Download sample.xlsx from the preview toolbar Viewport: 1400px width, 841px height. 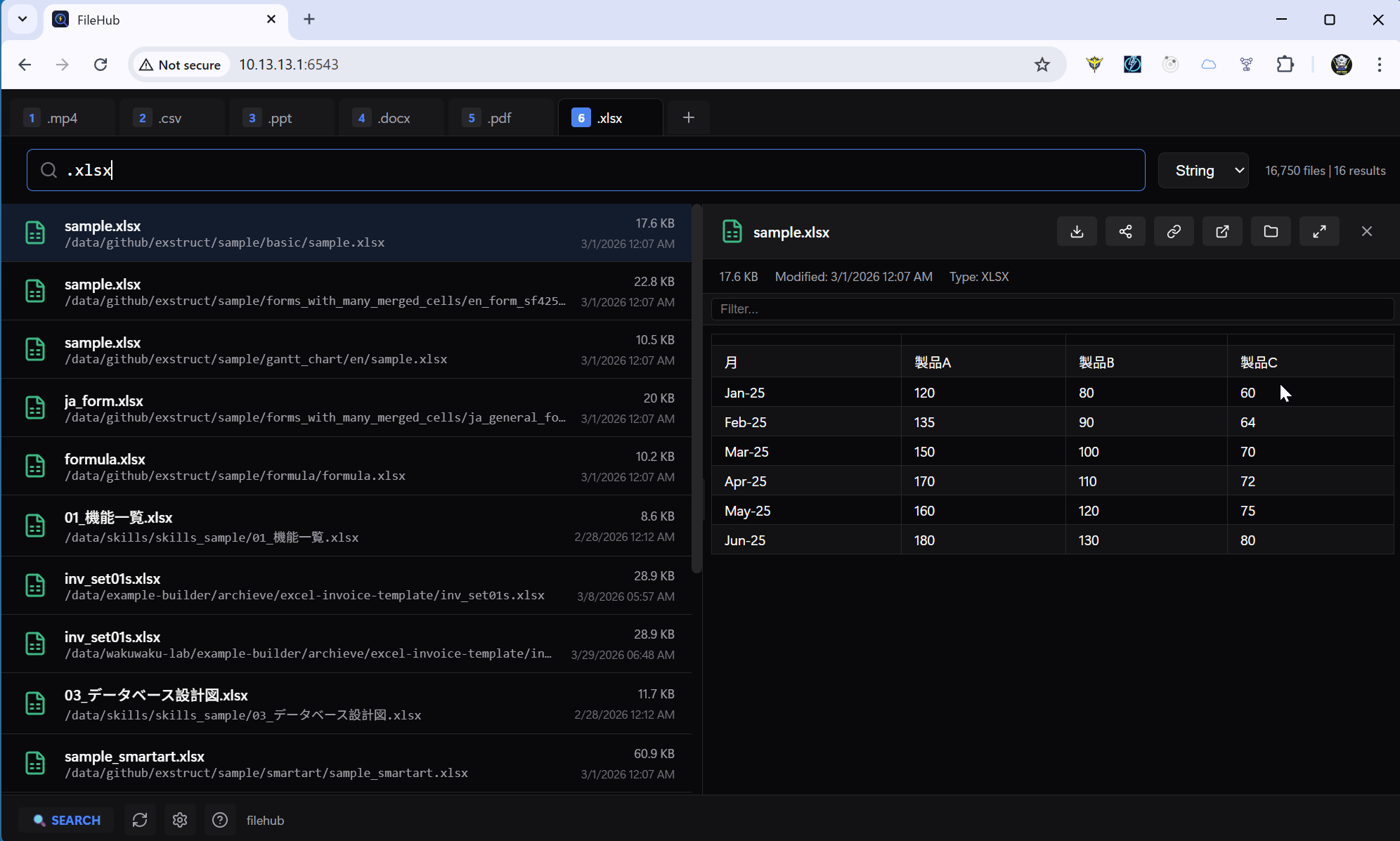pos(1077,231)
